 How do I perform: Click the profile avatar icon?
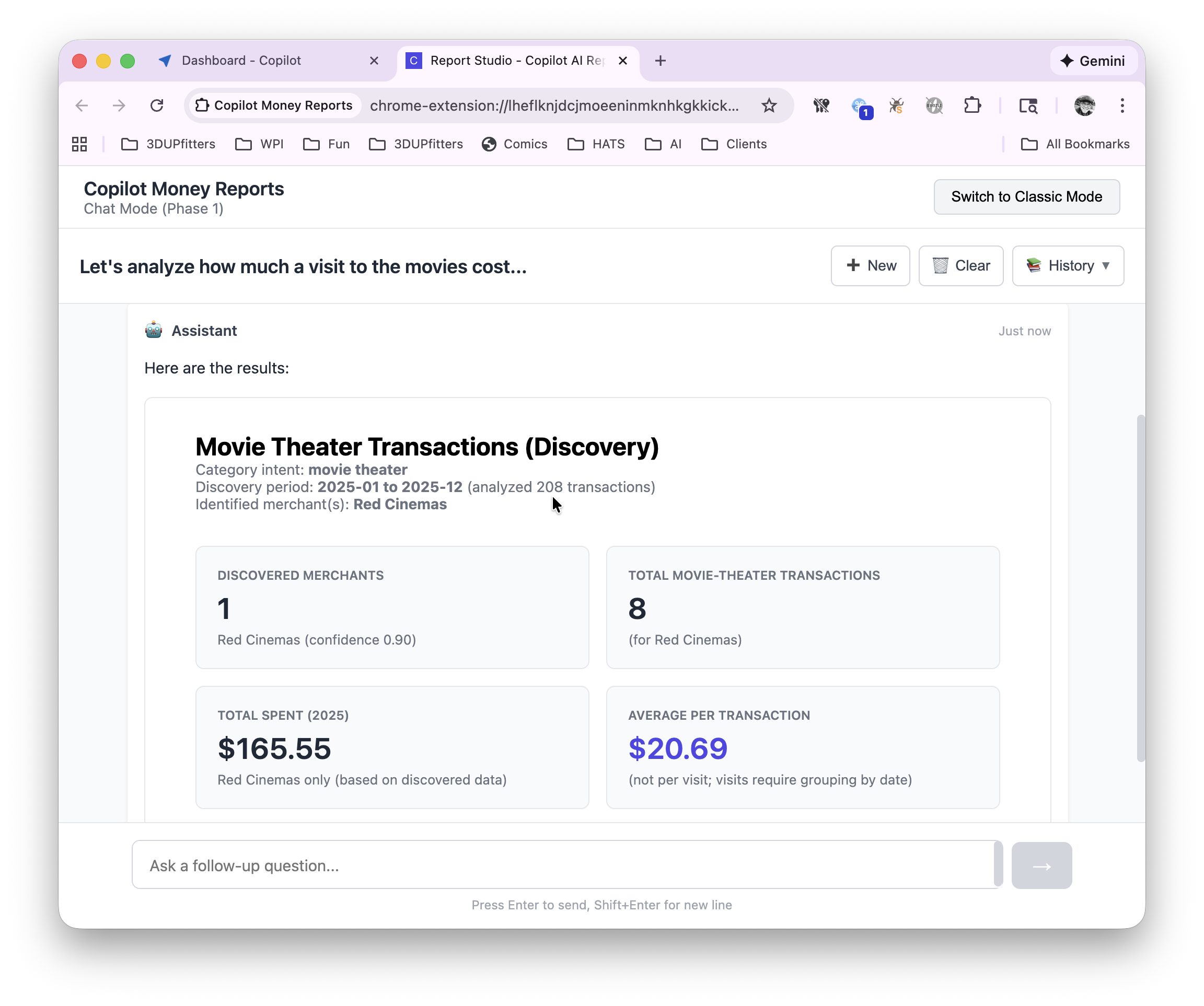coord(1084,106)
